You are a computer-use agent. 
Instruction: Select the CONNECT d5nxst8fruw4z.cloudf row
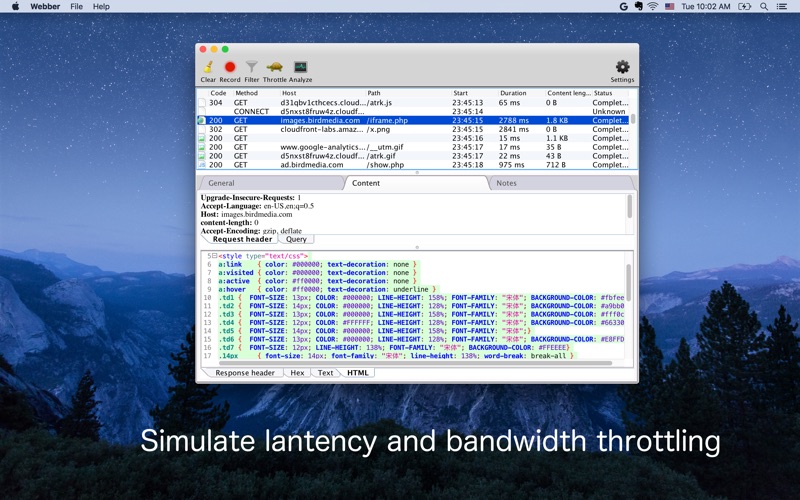pyautogui.click(x=413, y=111)
